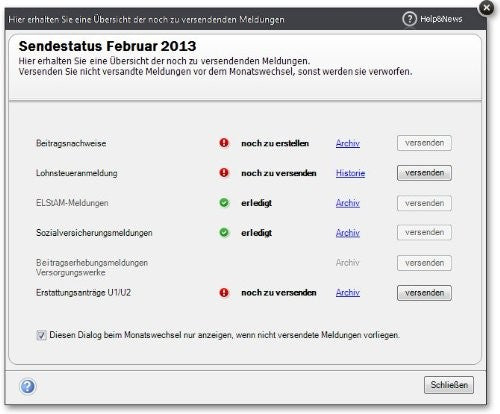The width and height of the screenshot is (500, 414).
Task: Click 'noch zu versenden' status for Erstattungsanträge
Action: (x=279, y=293)
